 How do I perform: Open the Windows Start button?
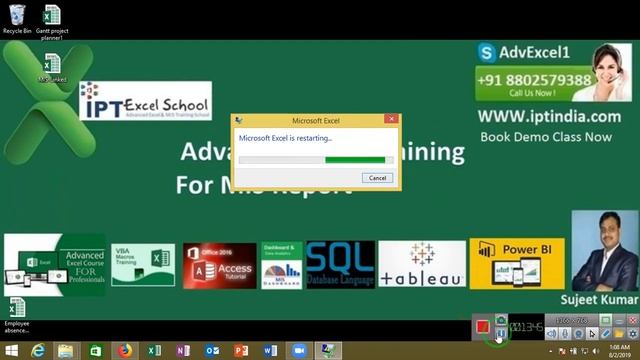coord(11,351)
